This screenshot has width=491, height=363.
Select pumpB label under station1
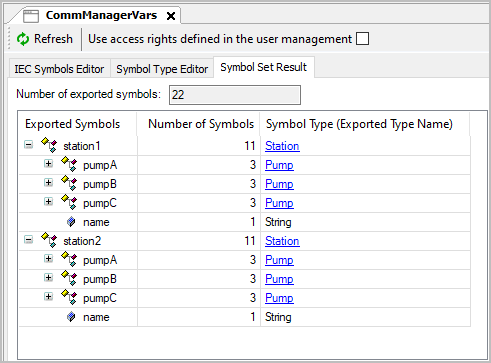point(100,184)
